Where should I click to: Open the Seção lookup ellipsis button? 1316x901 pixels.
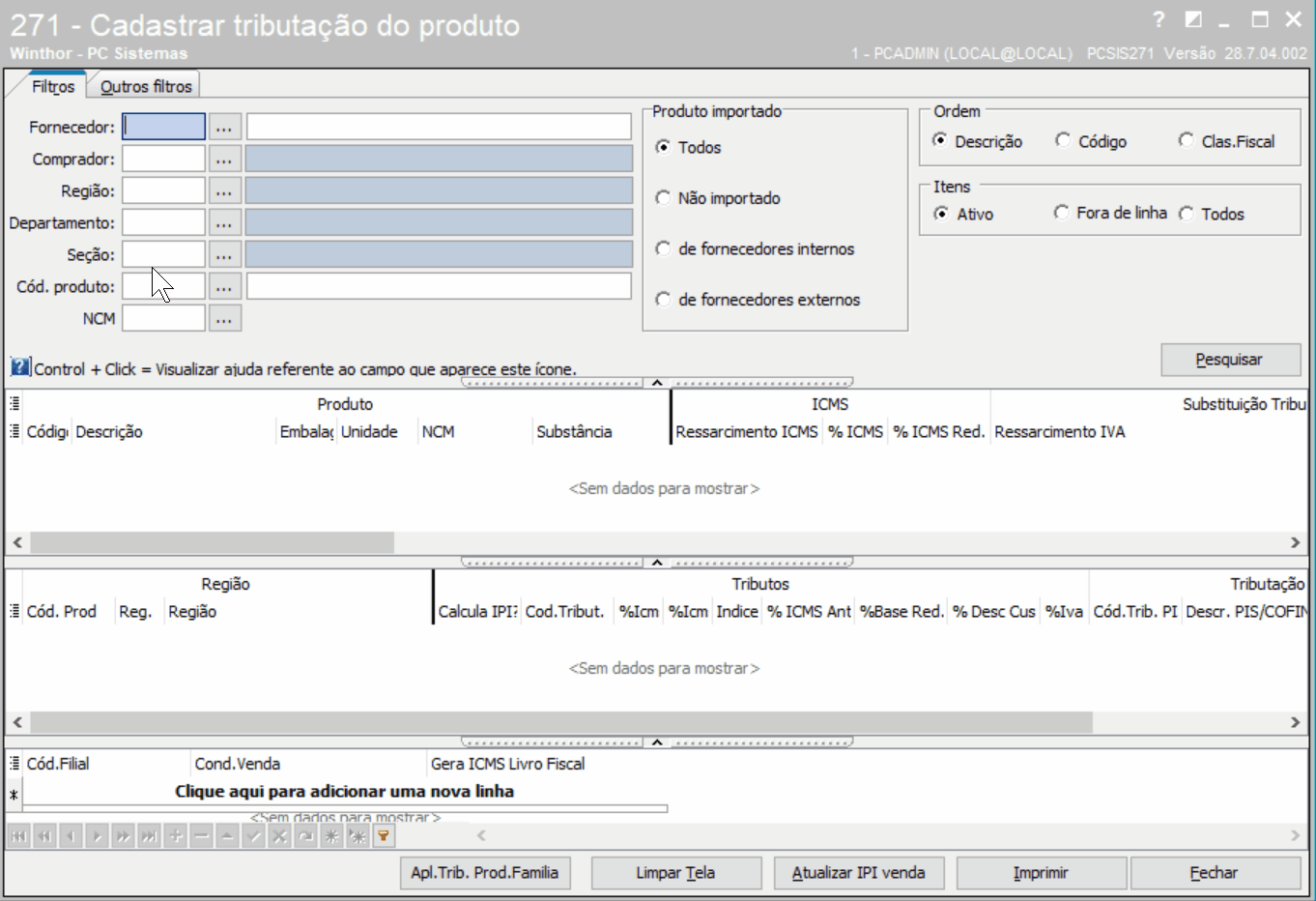tap(224, 254)
